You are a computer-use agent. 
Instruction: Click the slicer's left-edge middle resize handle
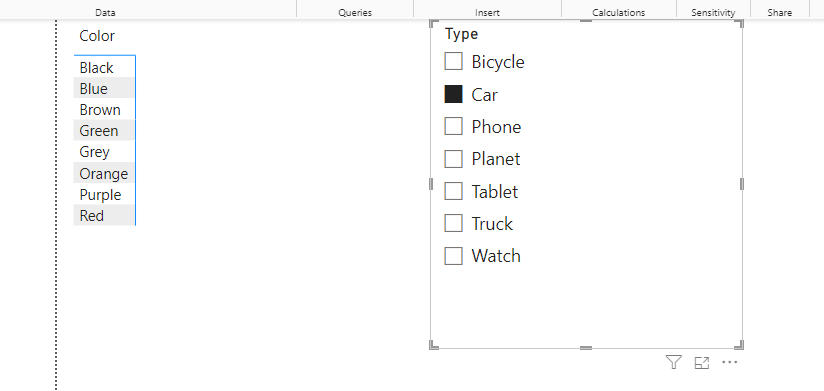(x=431, y=184)
